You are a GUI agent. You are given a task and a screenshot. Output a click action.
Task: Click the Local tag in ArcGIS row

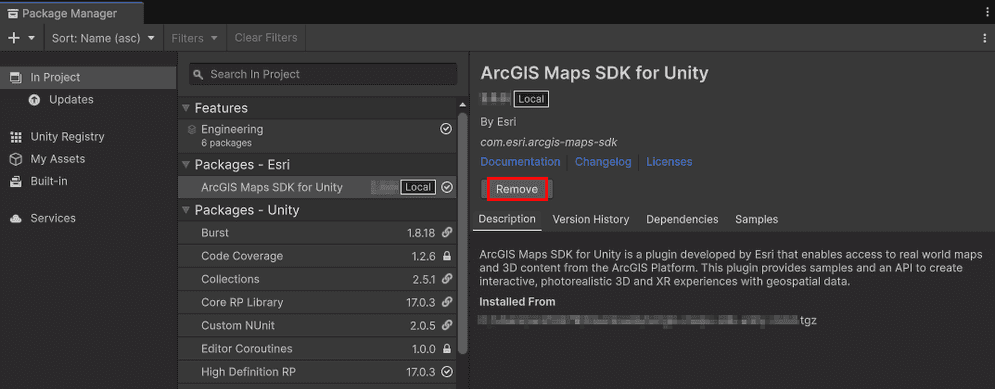[418, 187]
